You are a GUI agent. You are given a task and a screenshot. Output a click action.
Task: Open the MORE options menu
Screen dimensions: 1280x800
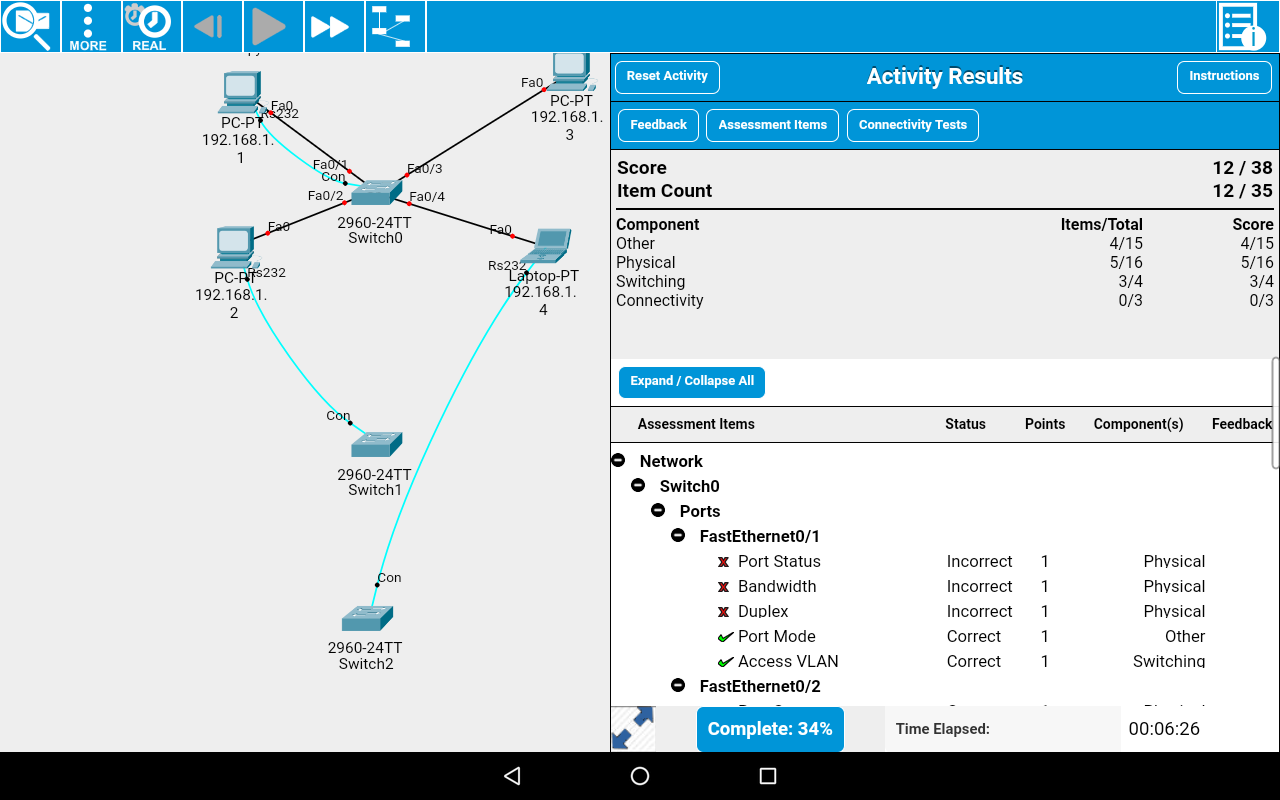point(90,26)
